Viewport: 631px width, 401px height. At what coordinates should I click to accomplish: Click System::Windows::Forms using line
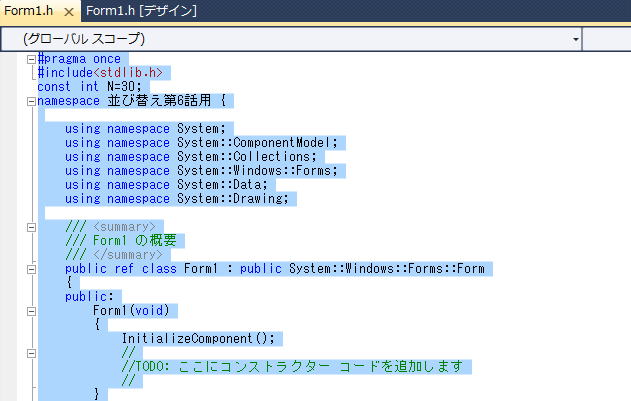click(201, 171)
